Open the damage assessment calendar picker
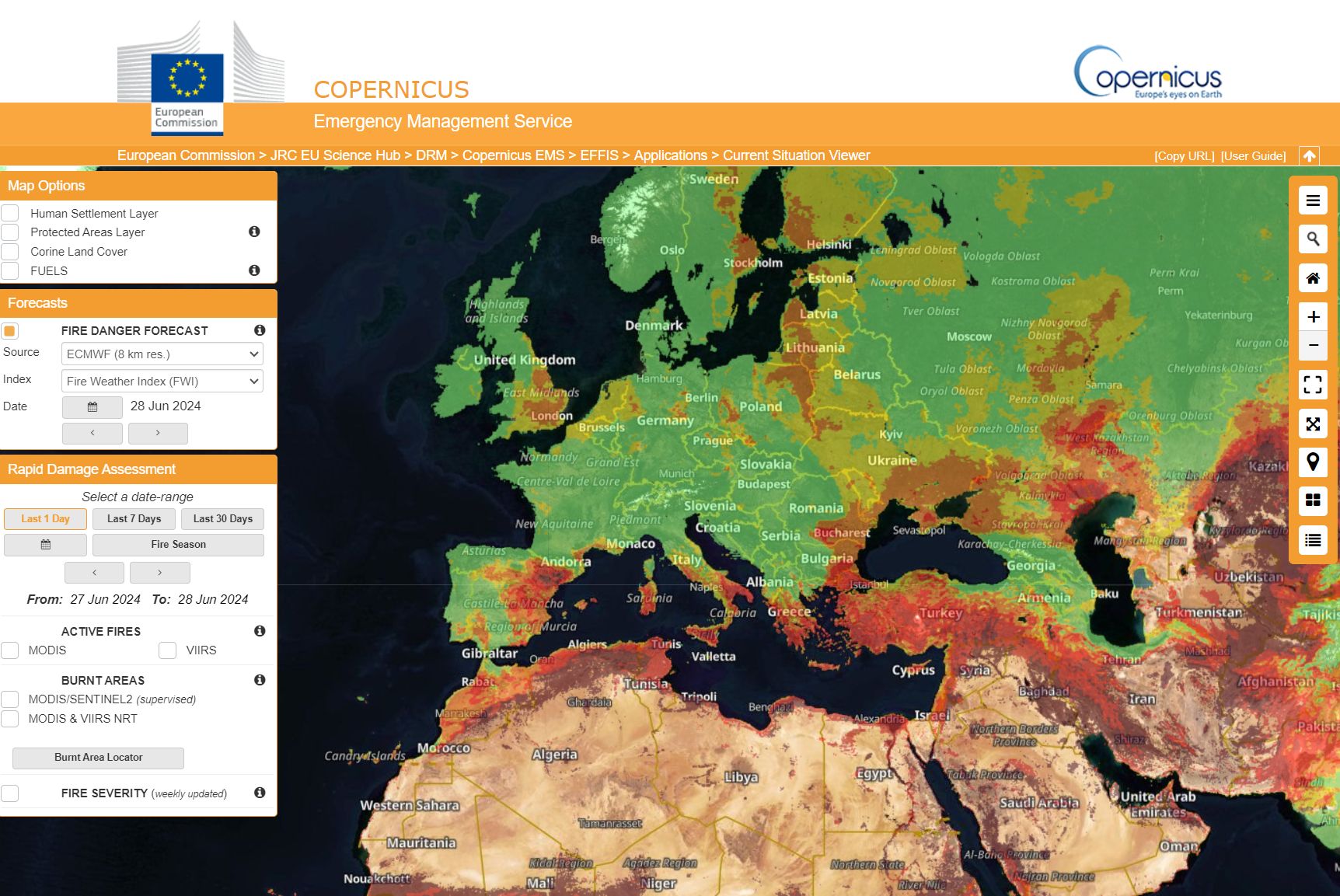 (x=46, y=545)
